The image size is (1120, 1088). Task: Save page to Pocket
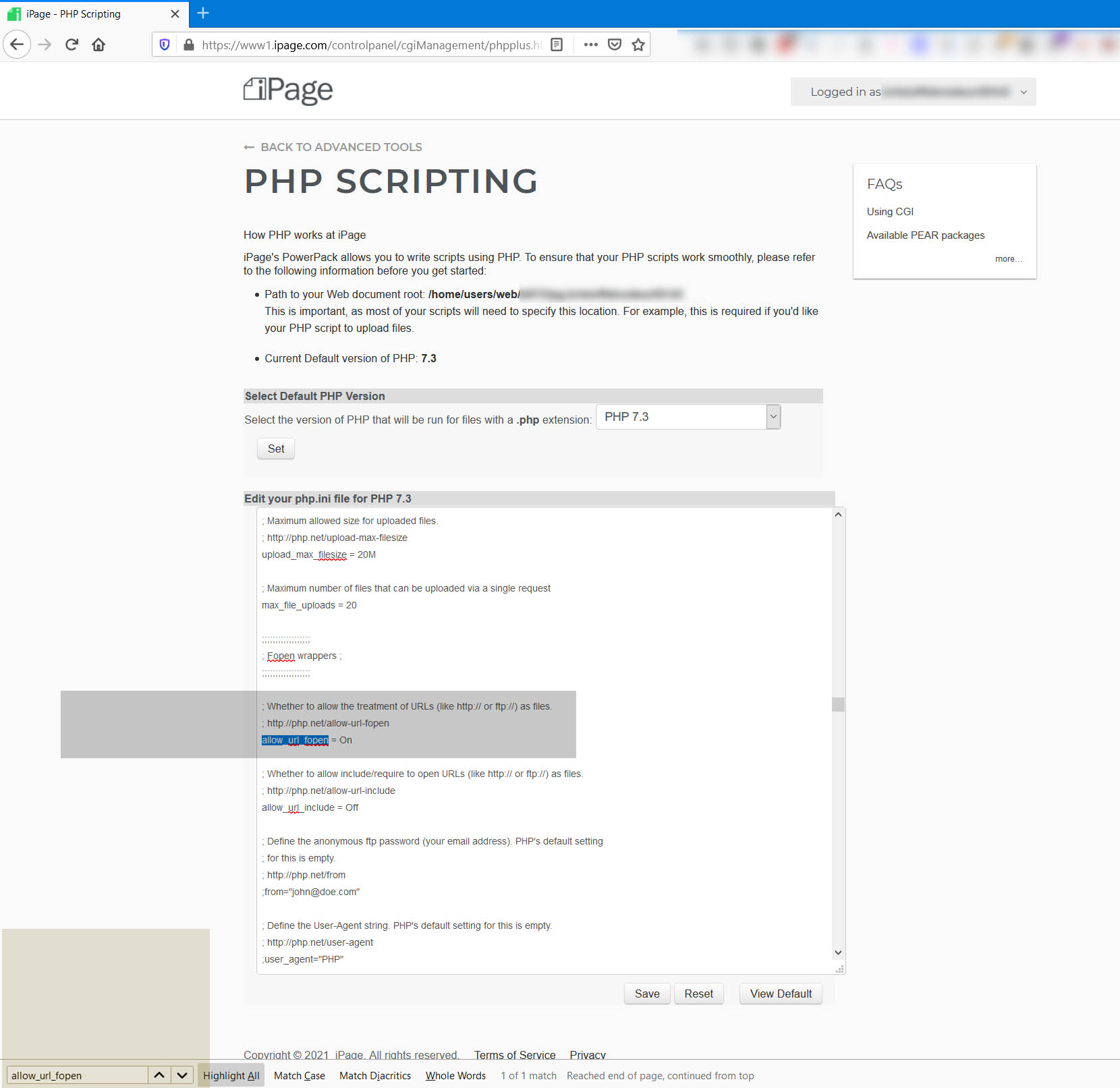pos(615,45)
